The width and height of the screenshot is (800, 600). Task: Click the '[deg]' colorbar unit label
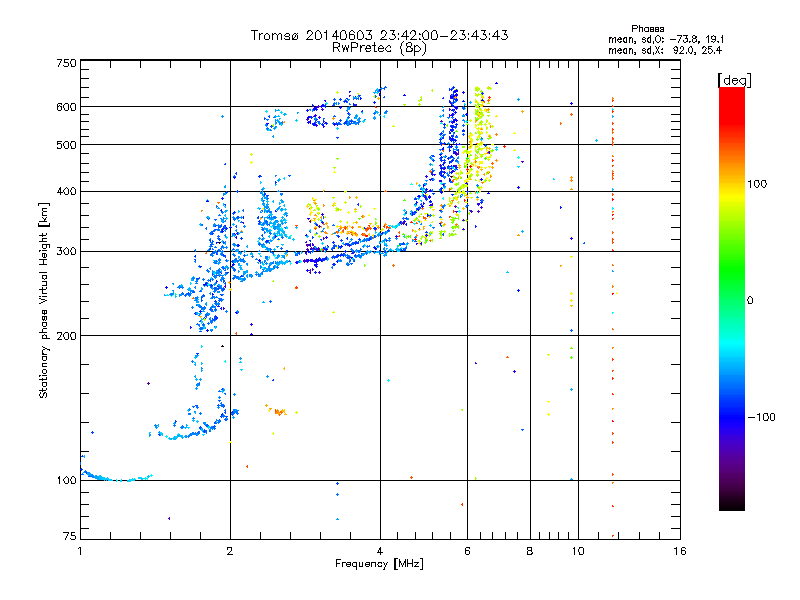pos(734,80)
